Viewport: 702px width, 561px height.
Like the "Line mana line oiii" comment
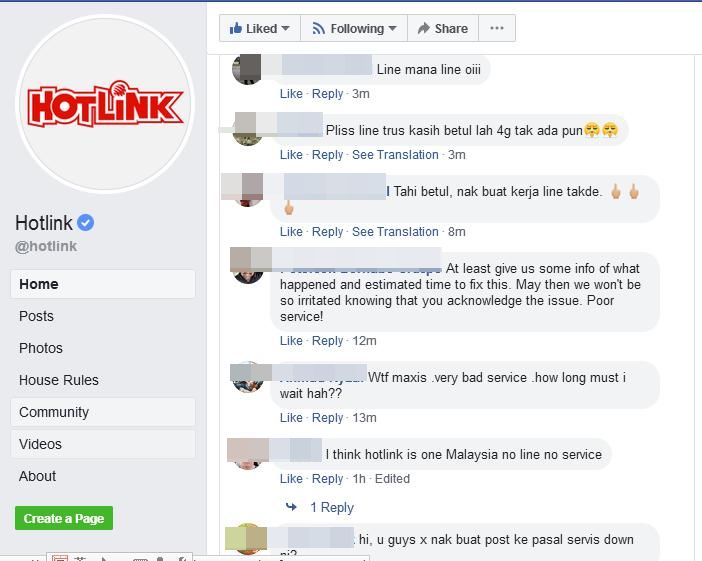[291, 94]
